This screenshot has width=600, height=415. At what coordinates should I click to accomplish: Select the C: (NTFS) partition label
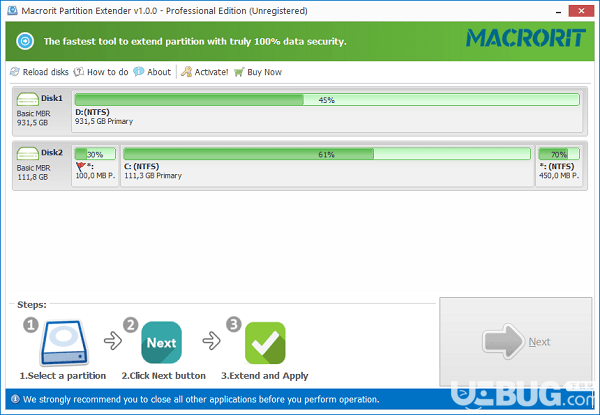[142, 166]
